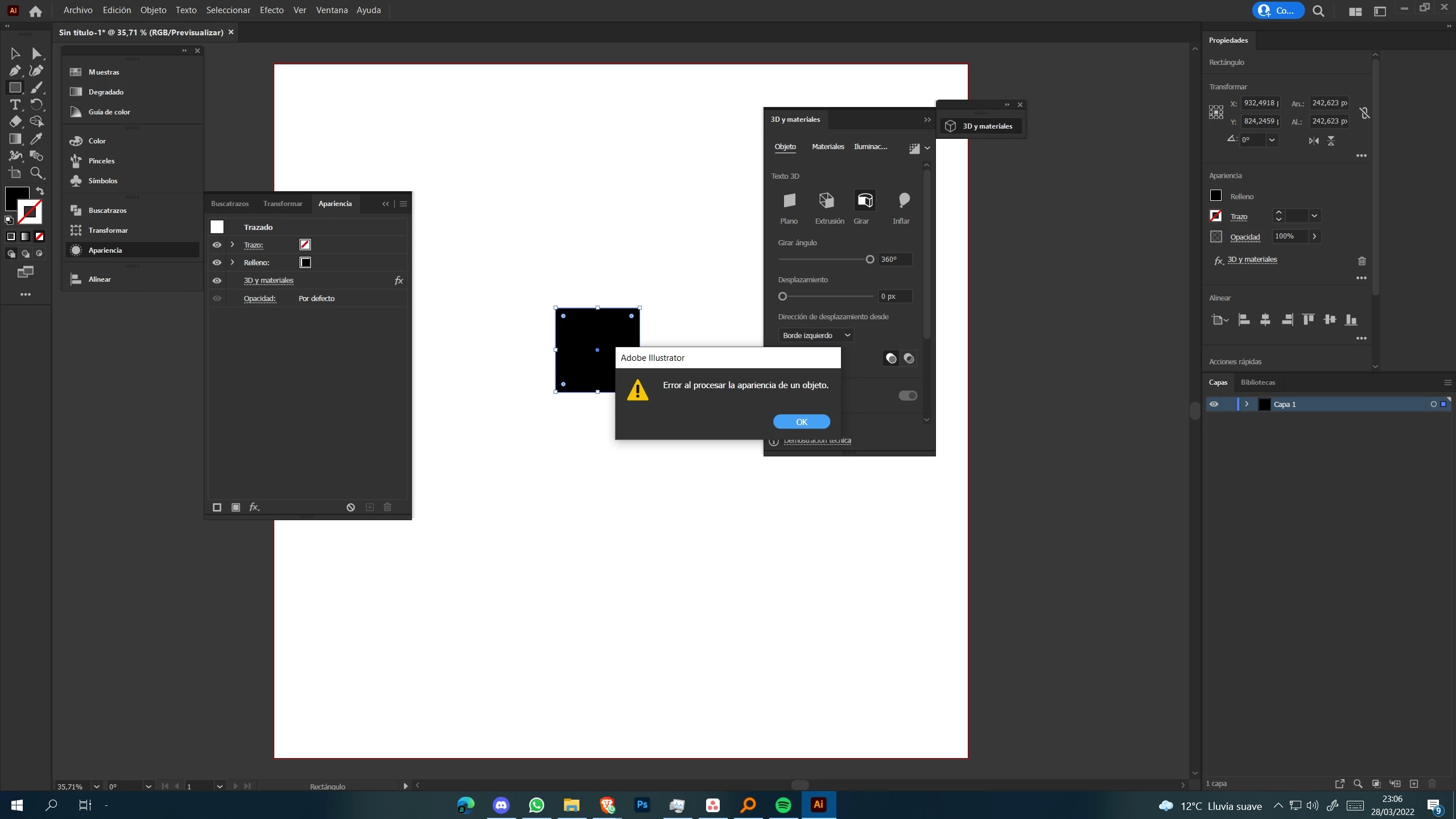This screenshot has height=819, width=1456.
Task: Click the fx add effect icon in Apariencia panel
Action: click(254, 507)
